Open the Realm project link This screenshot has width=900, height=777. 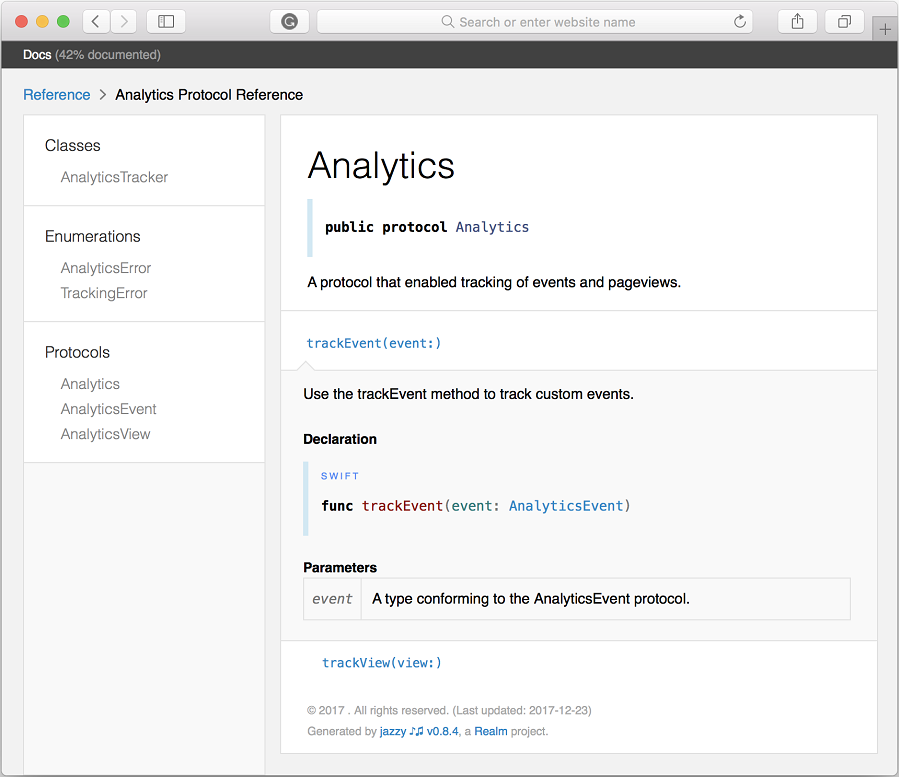(x=490, y=731)
